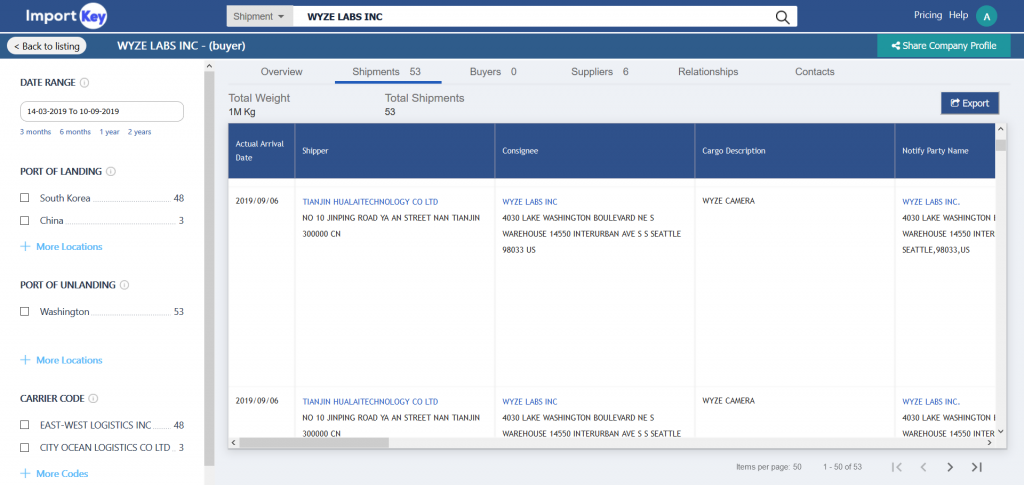
Task: Click the Actual Arrival Date column header
Action: click(261, 151)
